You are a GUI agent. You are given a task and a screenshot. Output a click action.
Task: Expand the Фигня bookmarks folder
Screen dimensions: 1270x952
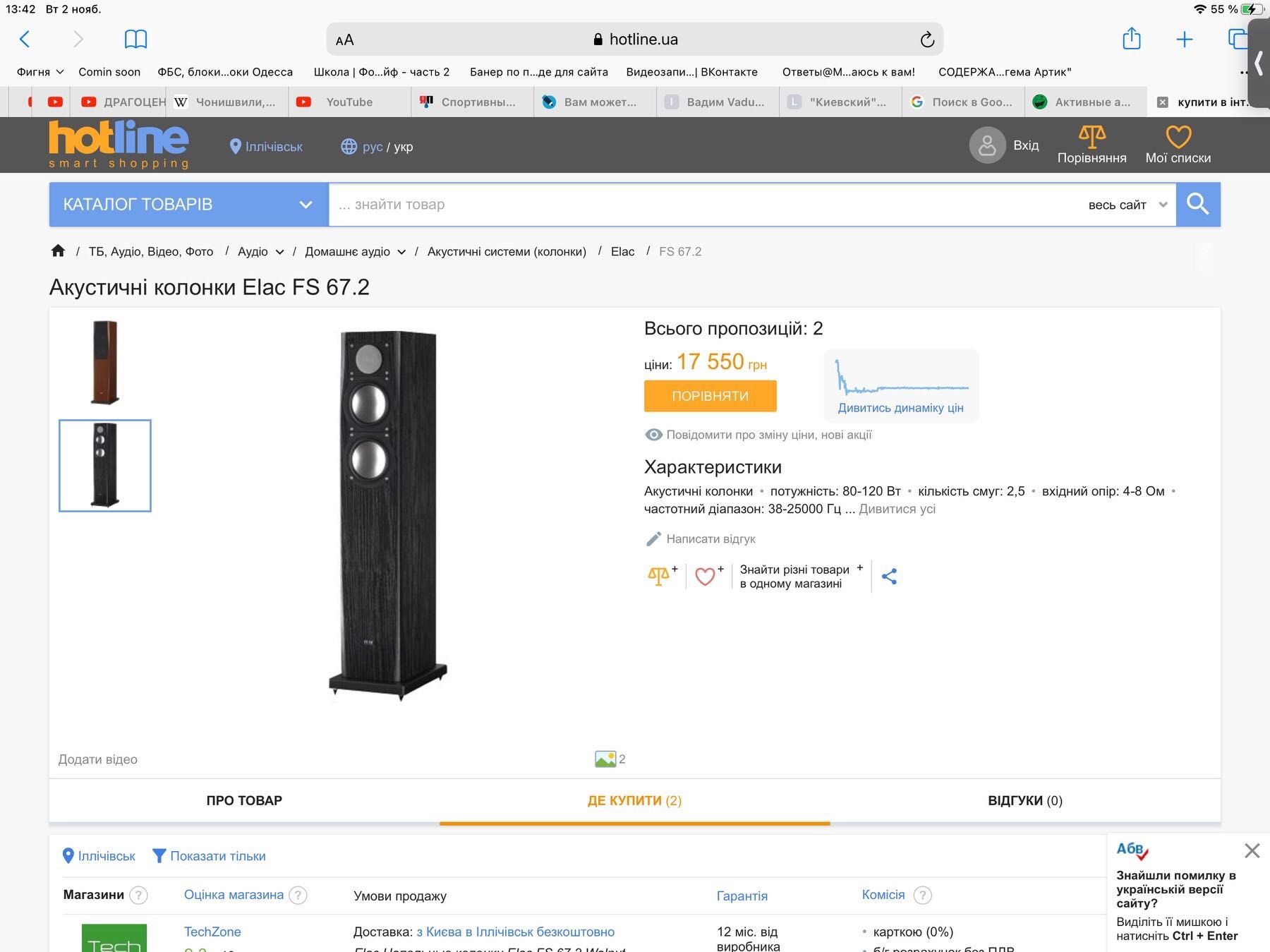point(40,72)
